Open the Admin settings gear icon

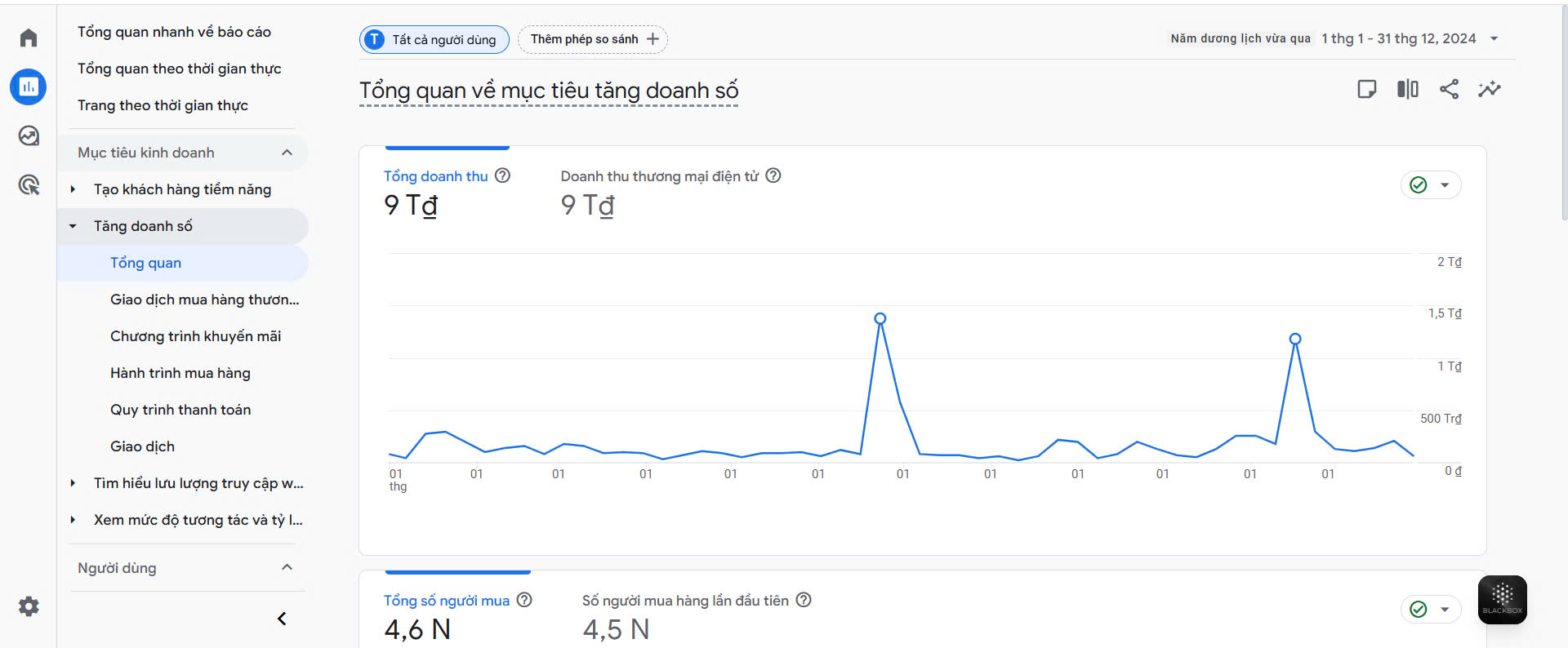click(x=29, y=606)
